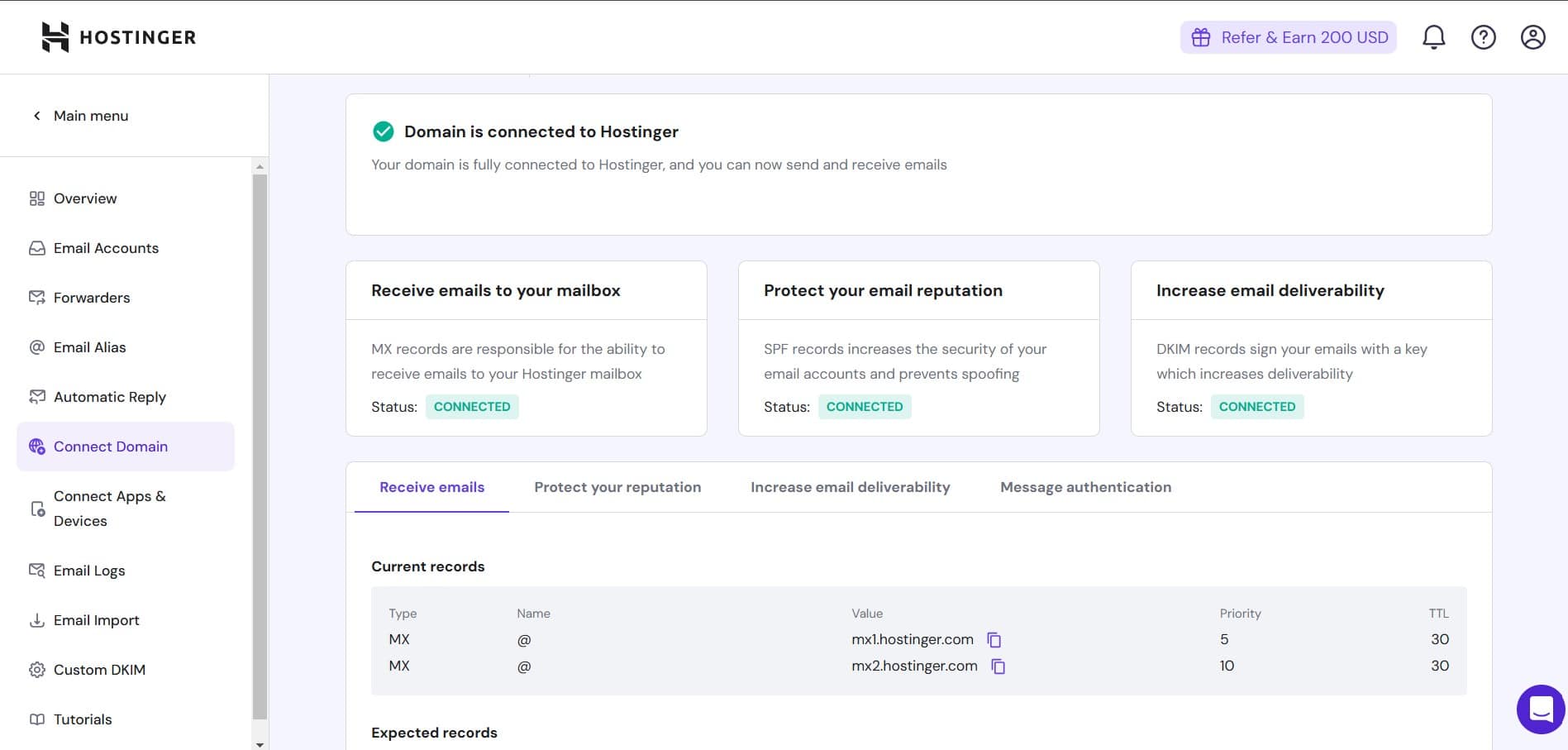Click mx2.hostinger.com value text

914,666
